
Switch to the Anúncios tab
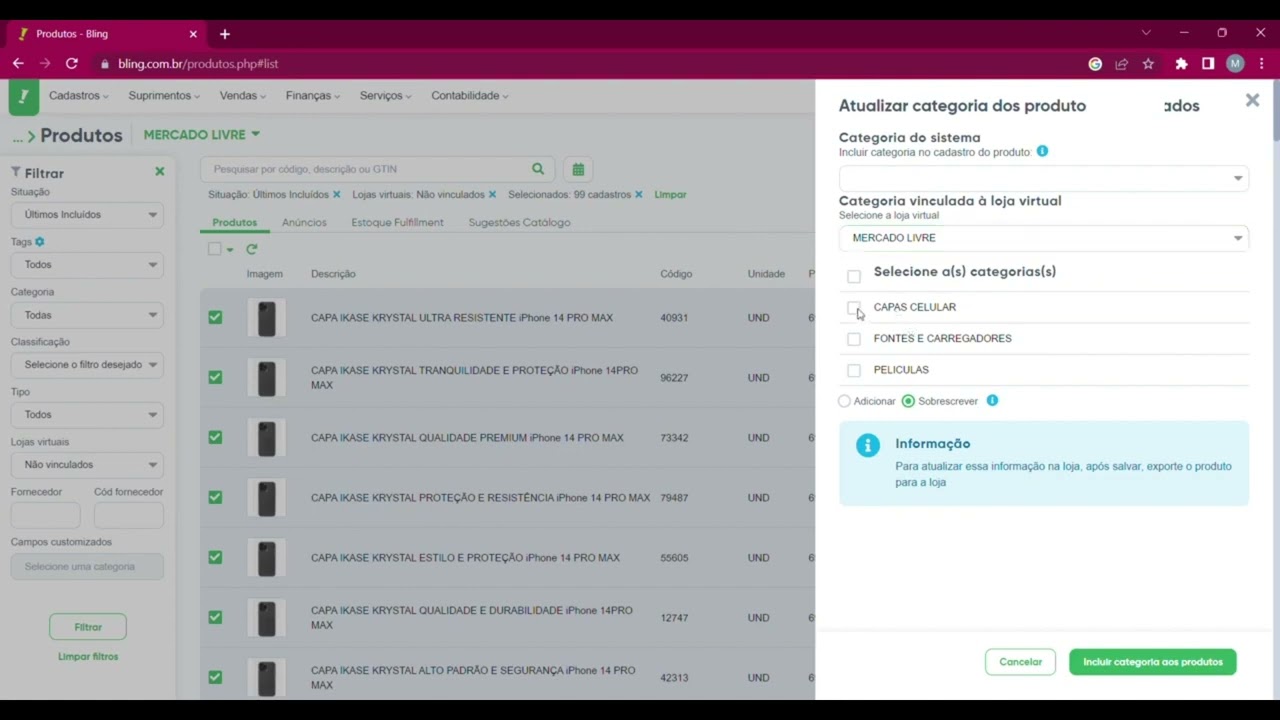[304, 222]
